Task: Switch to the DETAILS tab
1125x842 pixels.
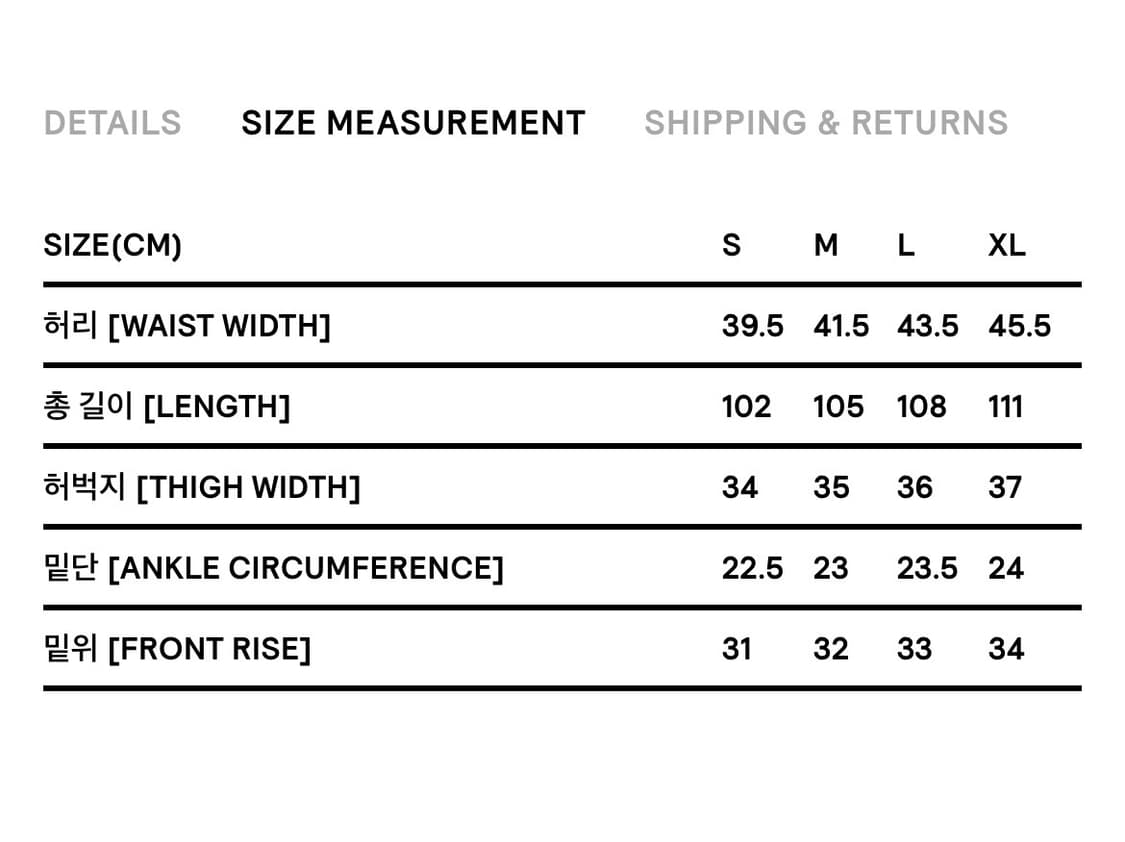Action: (112, 123)
